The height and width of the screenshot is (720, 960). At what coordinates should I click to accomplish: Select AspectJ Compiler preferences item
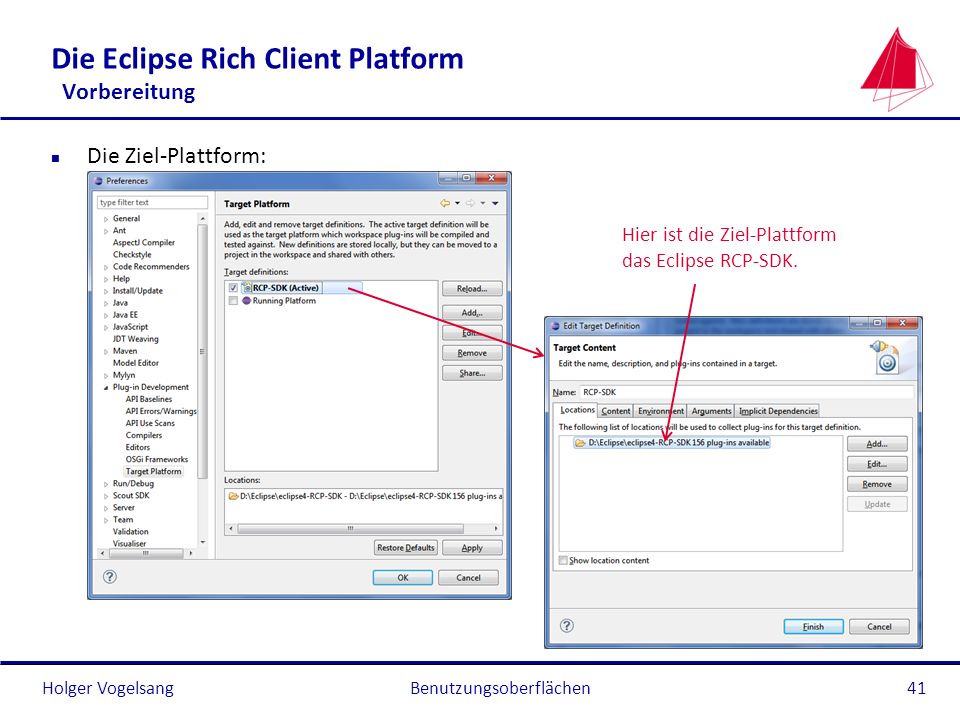pyautogui.click(x=143, y=242)
